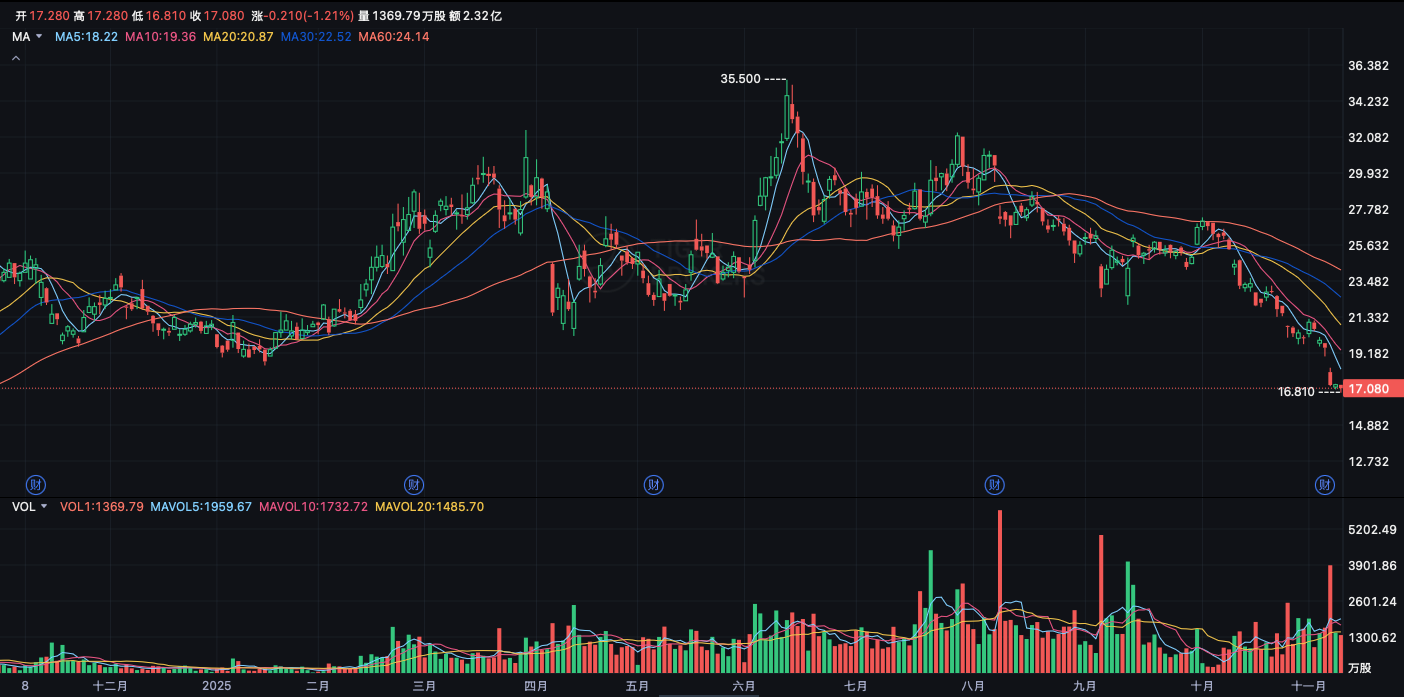Toggle the MA10 moving average label
1404x697 pixels.
(161, 37)
